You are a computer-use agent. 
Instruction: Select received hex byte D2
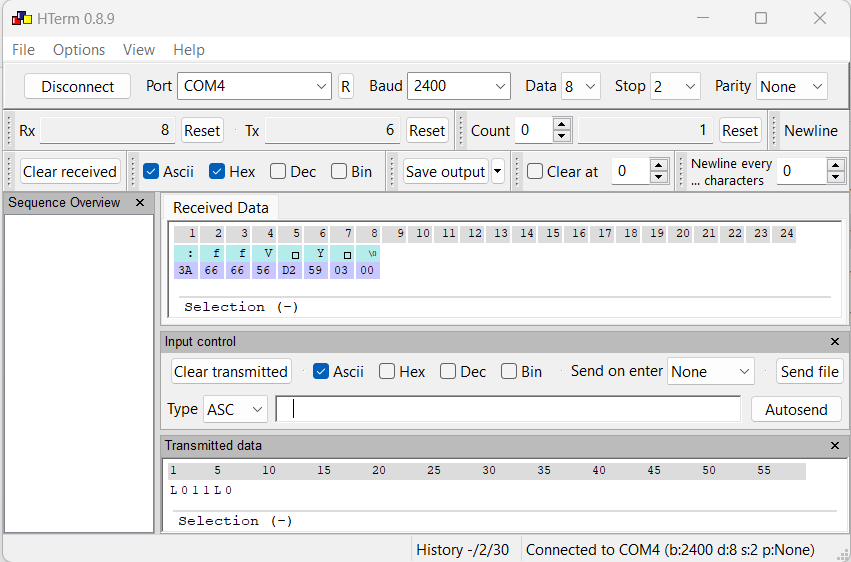pyautogui.click(x=289, y=270)
